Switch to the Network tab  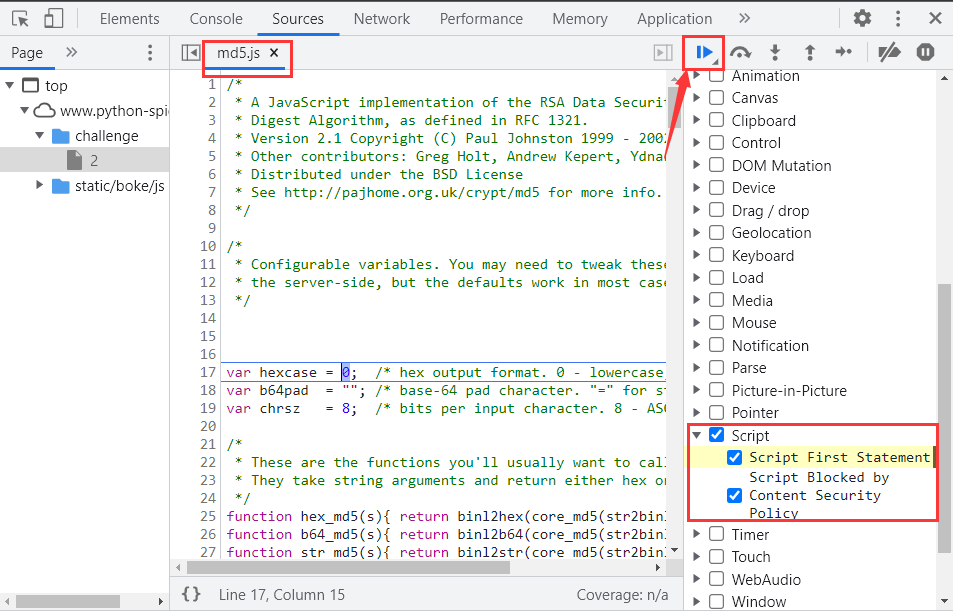point(381,19)
